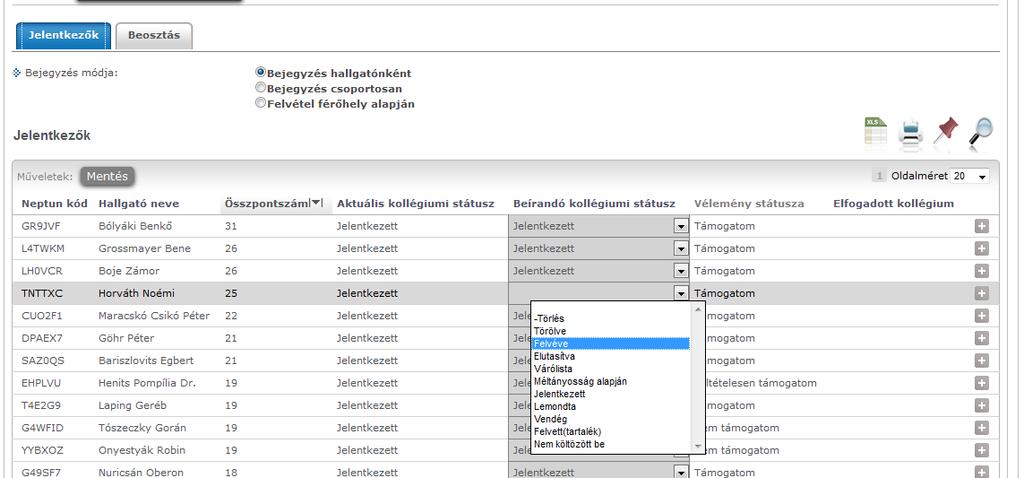Select Neptun code YYBXOZ cell
This screenshot has height=478, width=1024.
click(x=43, y=450)
